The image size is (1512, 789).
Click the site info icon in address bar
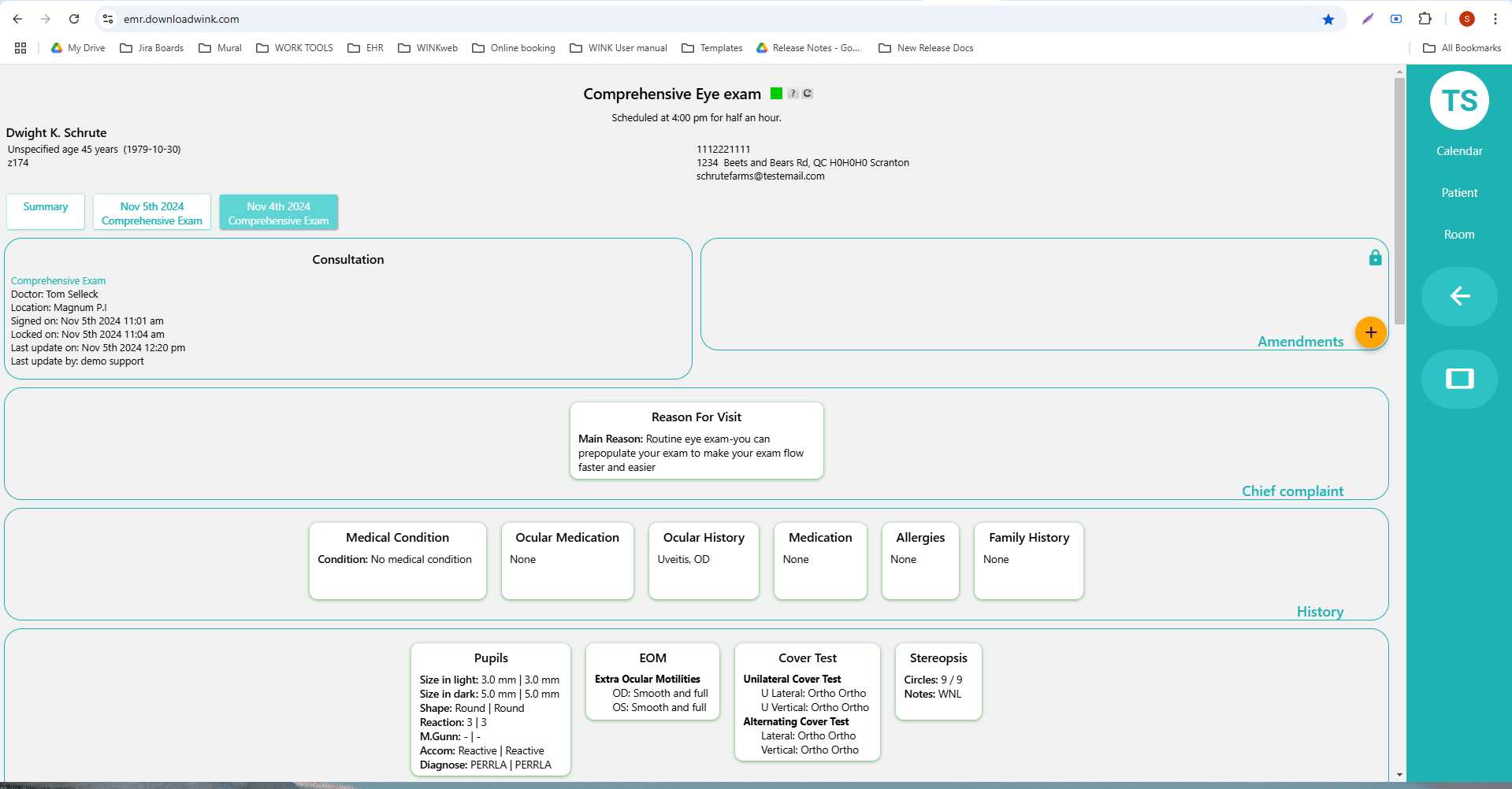(108, 19)
